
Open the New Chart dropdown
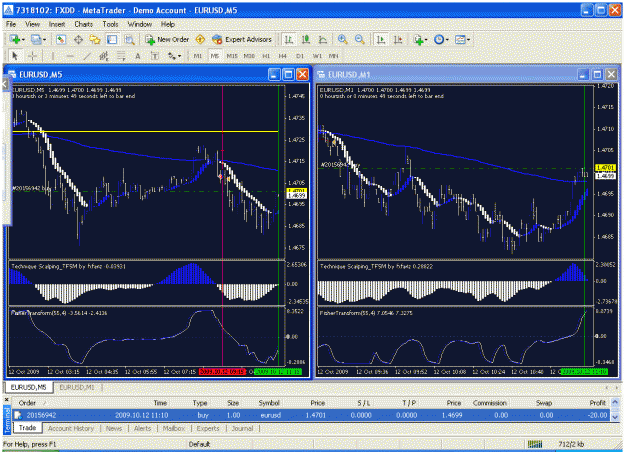[17, 39]
